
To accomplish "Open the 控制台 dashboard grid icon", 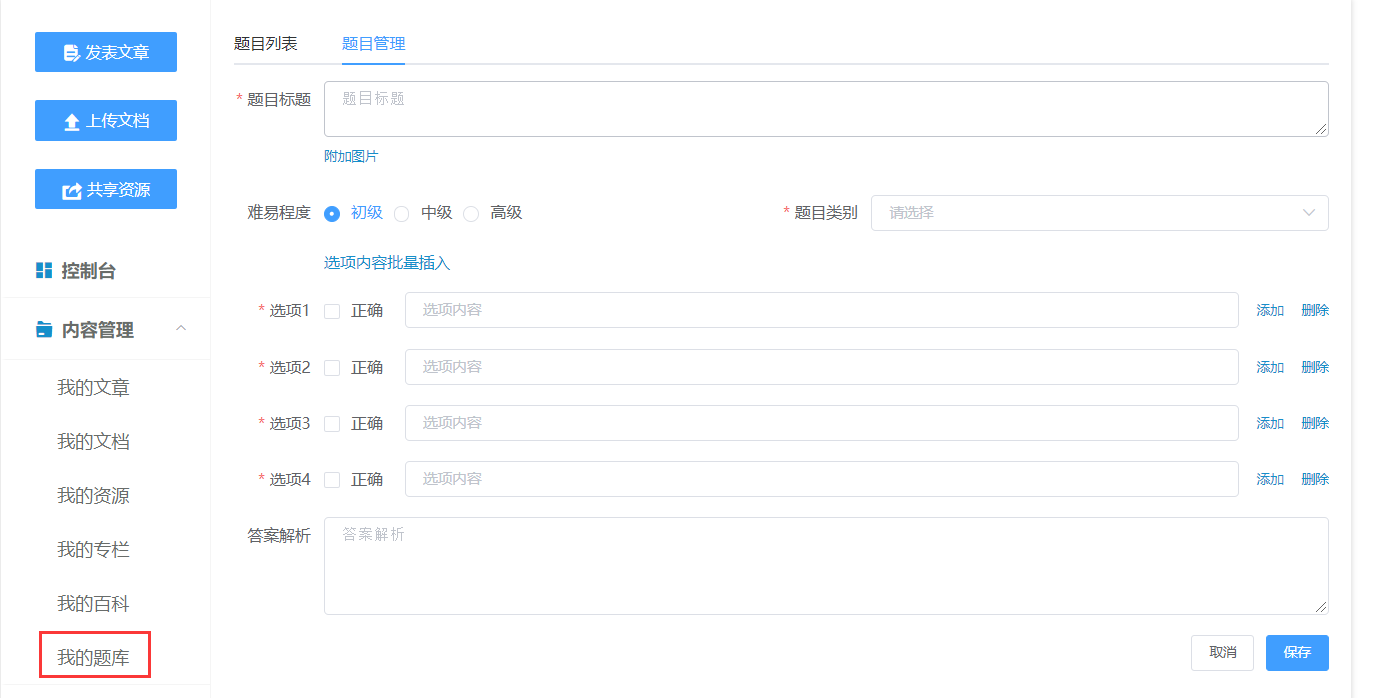I will (x=44, y=271).
